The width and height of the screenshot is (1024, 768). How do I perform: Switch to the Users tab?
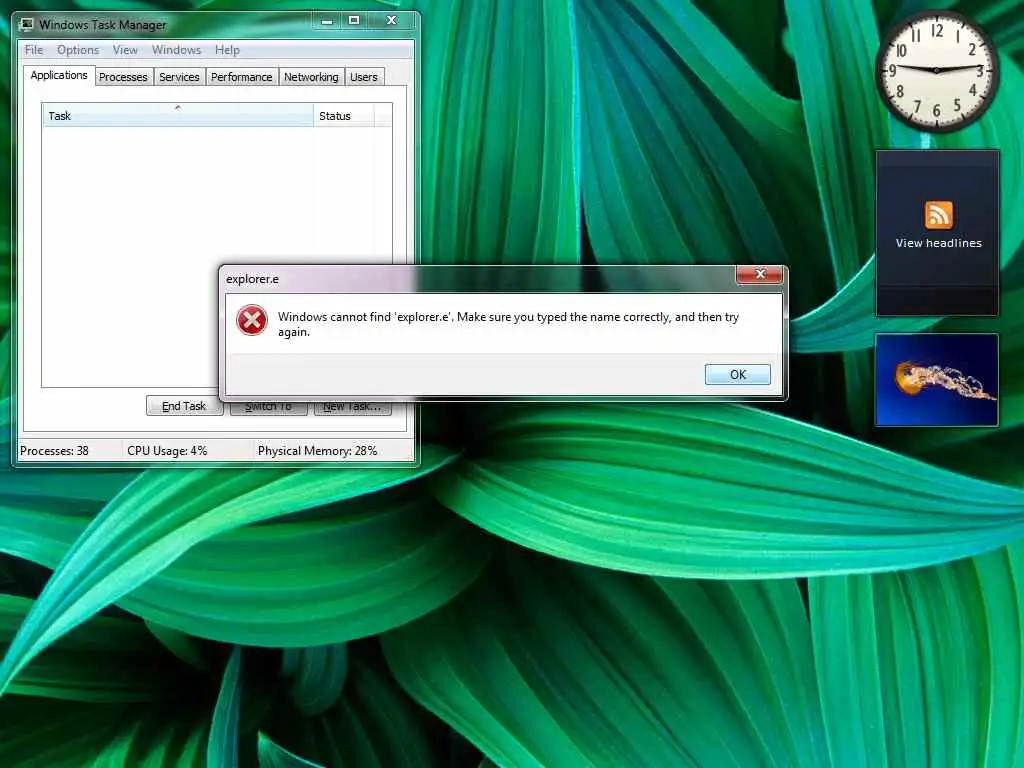364,77
